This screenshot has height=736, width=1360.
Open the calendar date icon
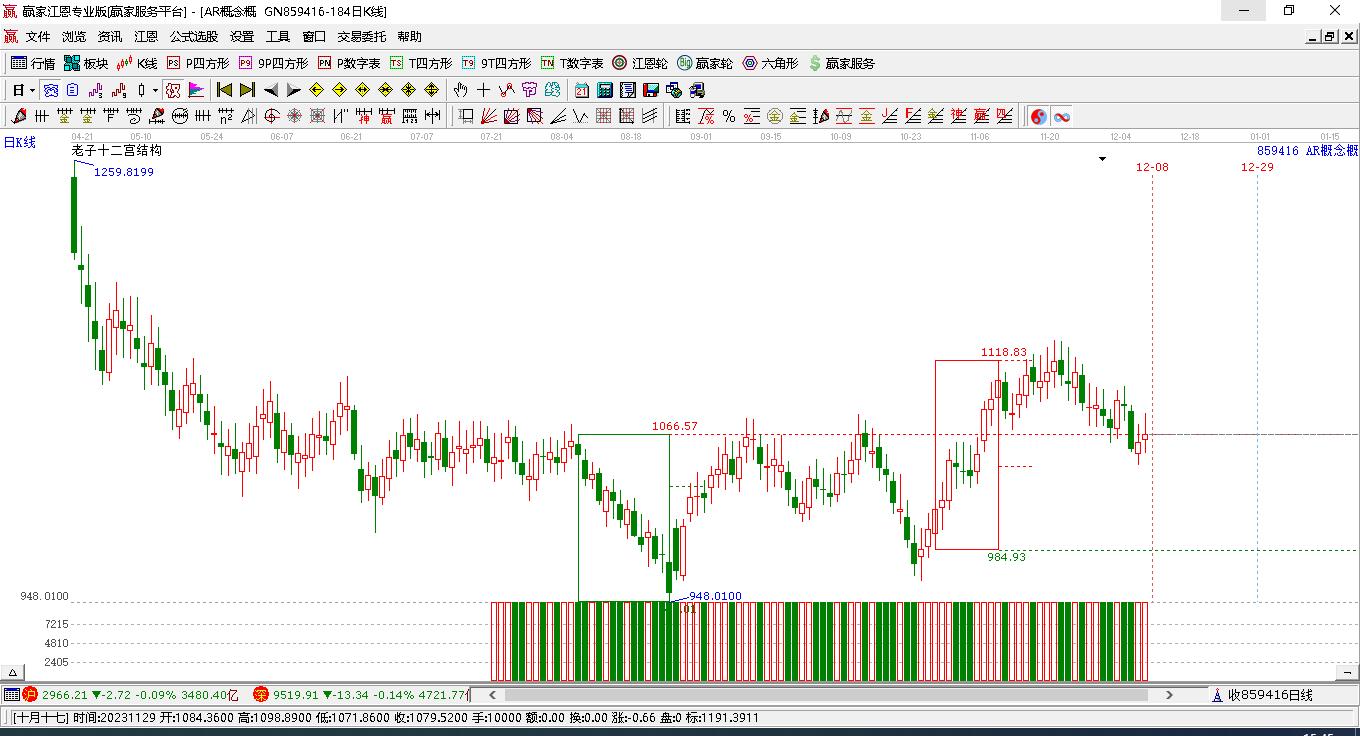tap(581, 90)
